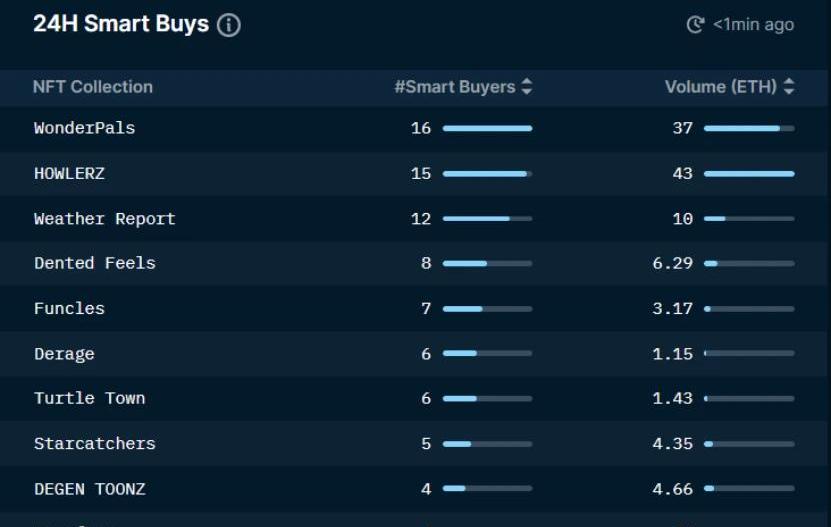This screenshot has height=527, width=831.
Task: Open the HOWLERZ collection
Action: (x=69, y=173)
